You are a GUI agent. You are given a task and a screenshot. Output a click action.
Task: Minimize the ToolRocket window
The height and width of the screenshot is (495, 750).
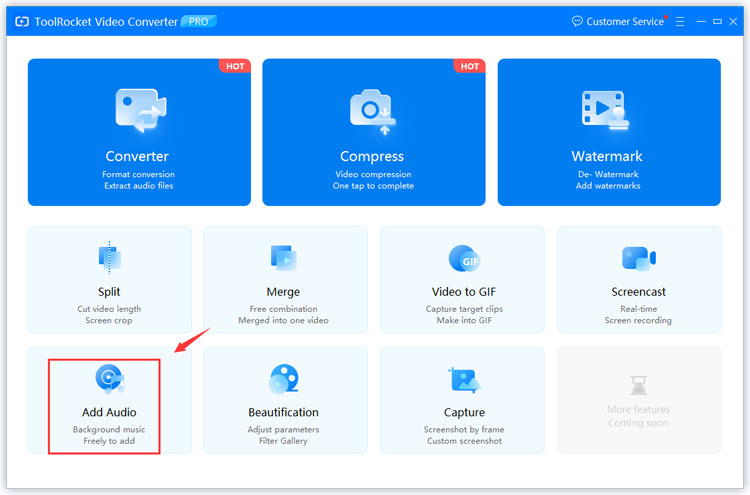click(701, 22)
